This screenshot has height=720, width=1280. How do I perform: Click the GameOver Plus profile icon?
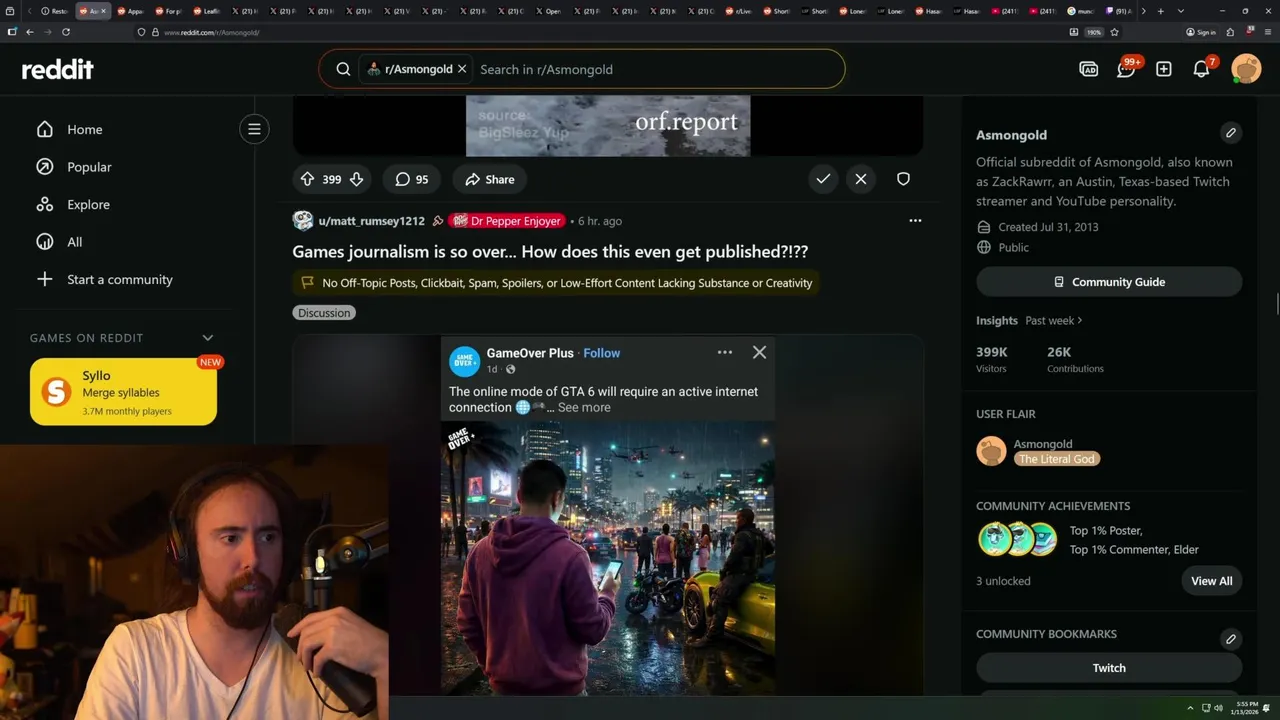464,361
